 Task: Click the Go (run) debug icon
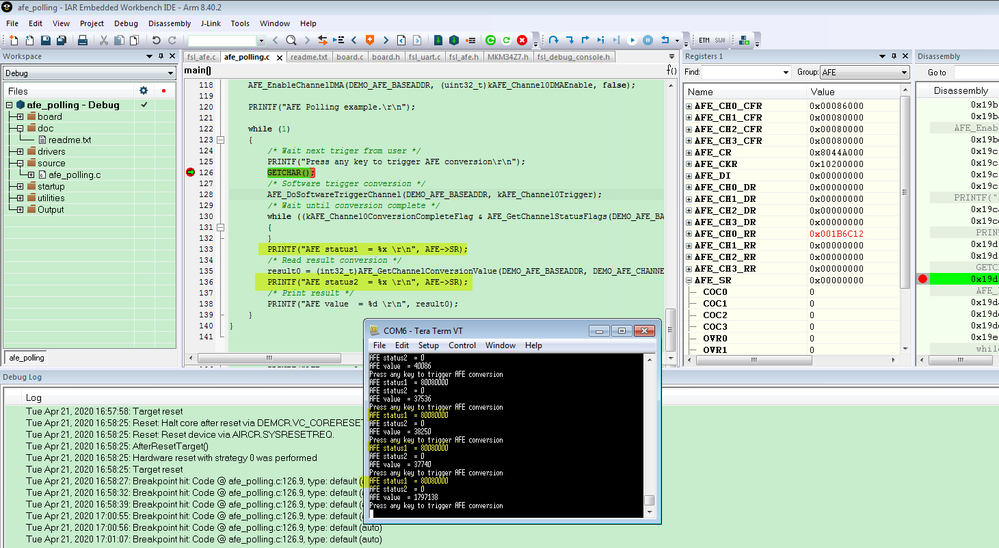[632, 40]
